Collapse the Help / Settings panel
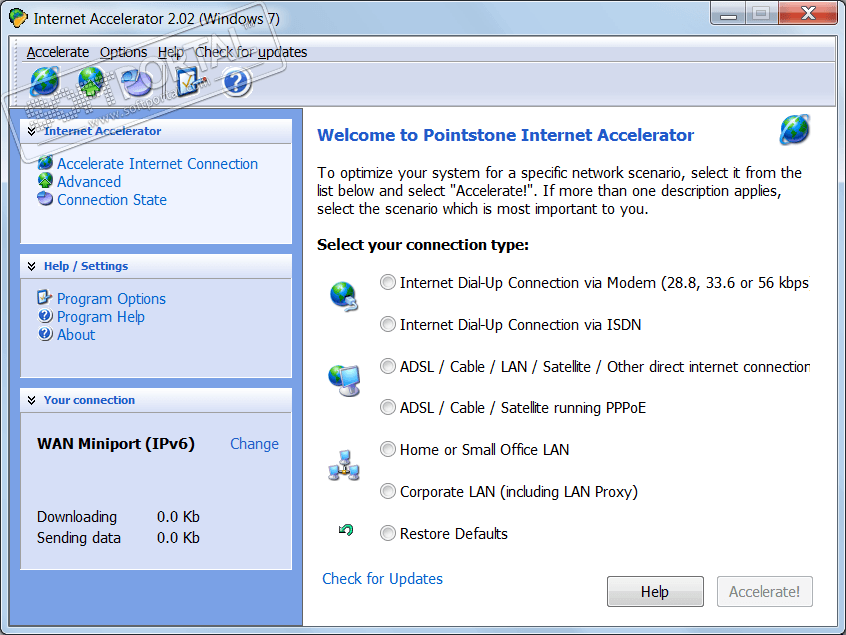 [x=32, y=266]
